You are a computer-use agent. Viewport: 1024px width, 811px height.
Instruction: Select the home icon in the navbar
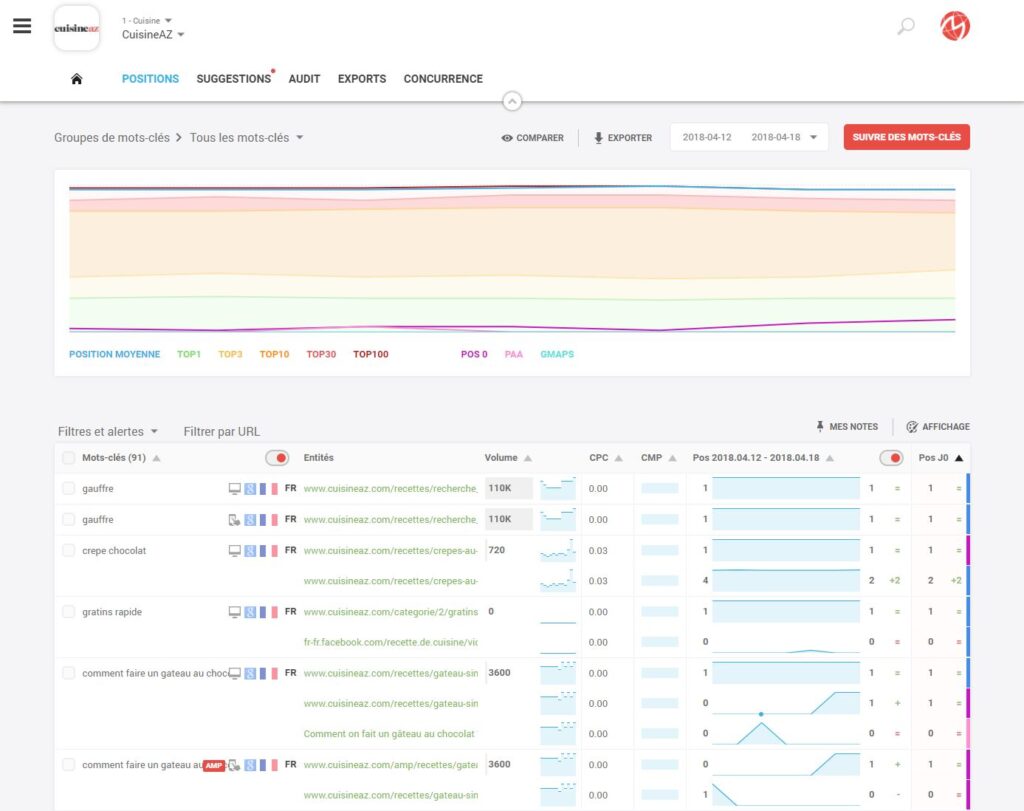pos(77,78)
